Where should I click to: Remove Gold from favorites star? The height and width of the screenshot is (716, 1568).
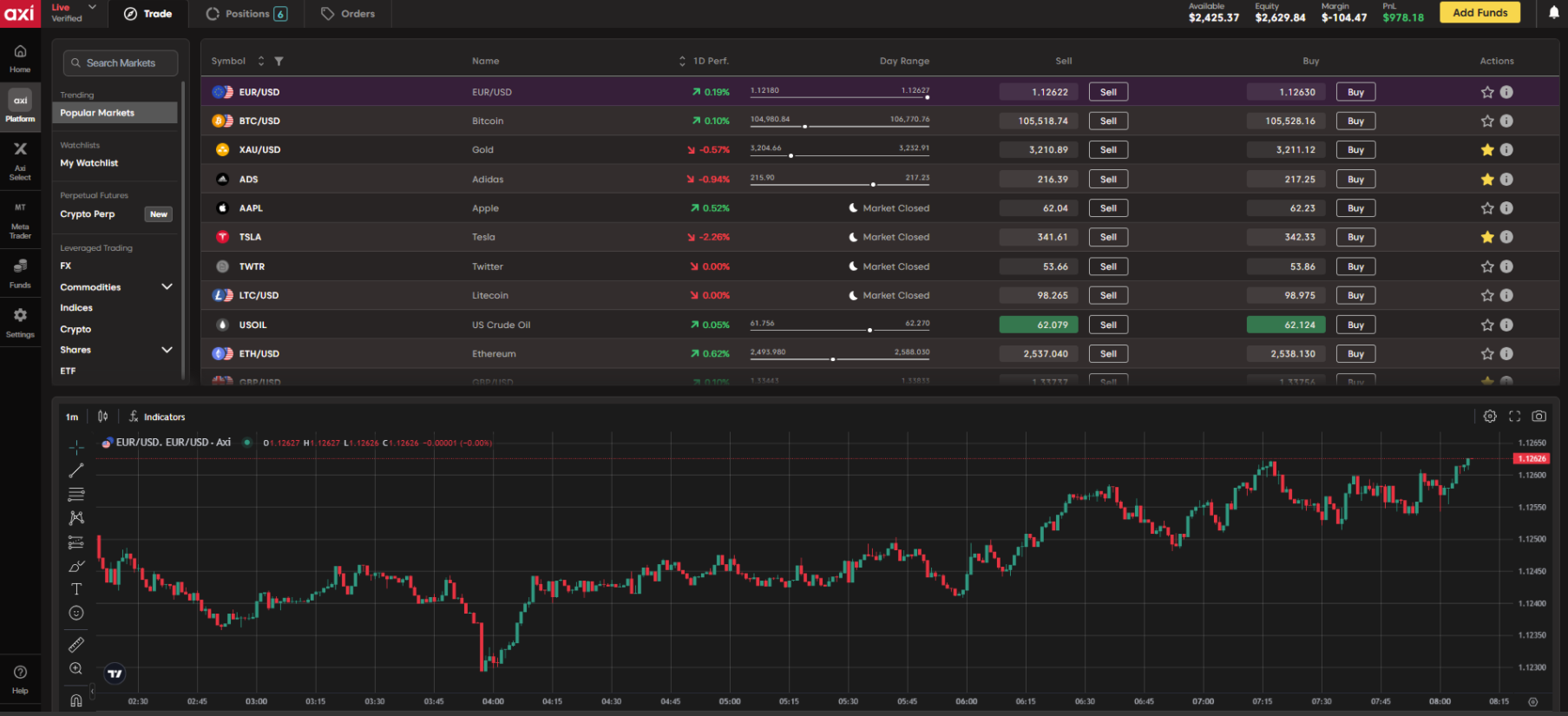click(x=1487, y=150)
